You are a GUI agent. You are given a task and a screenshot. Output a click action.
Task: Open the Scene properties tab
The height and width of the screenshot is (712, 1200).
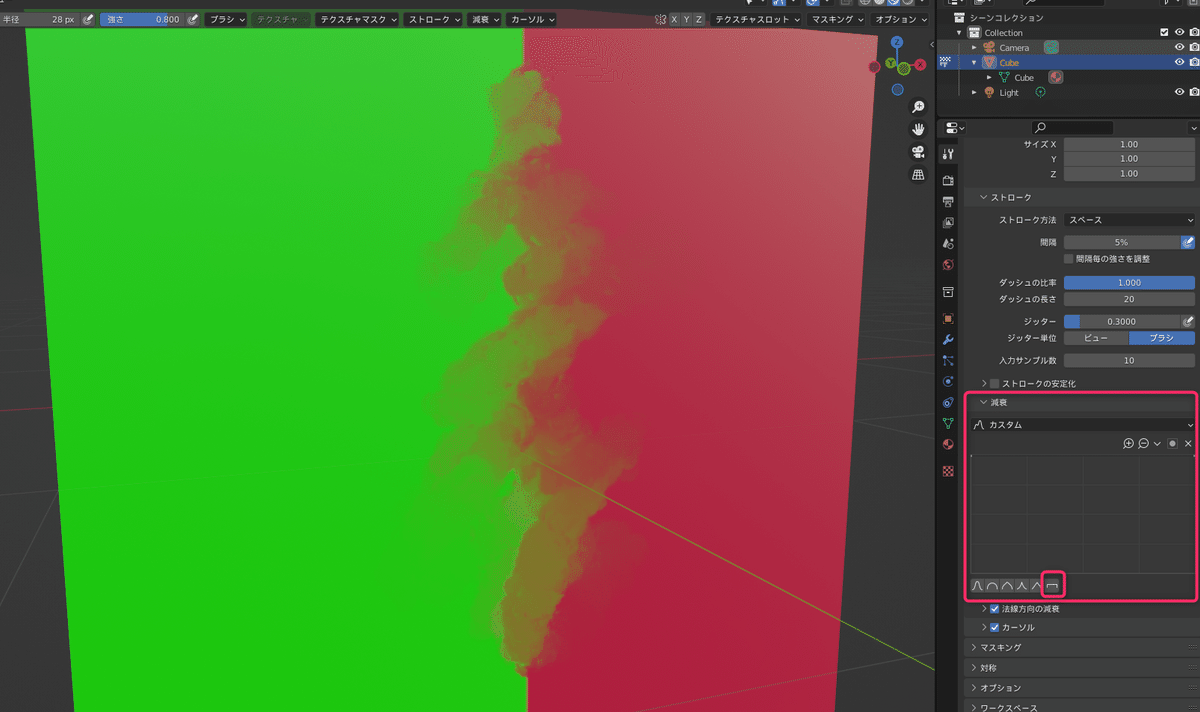point(948,243)
